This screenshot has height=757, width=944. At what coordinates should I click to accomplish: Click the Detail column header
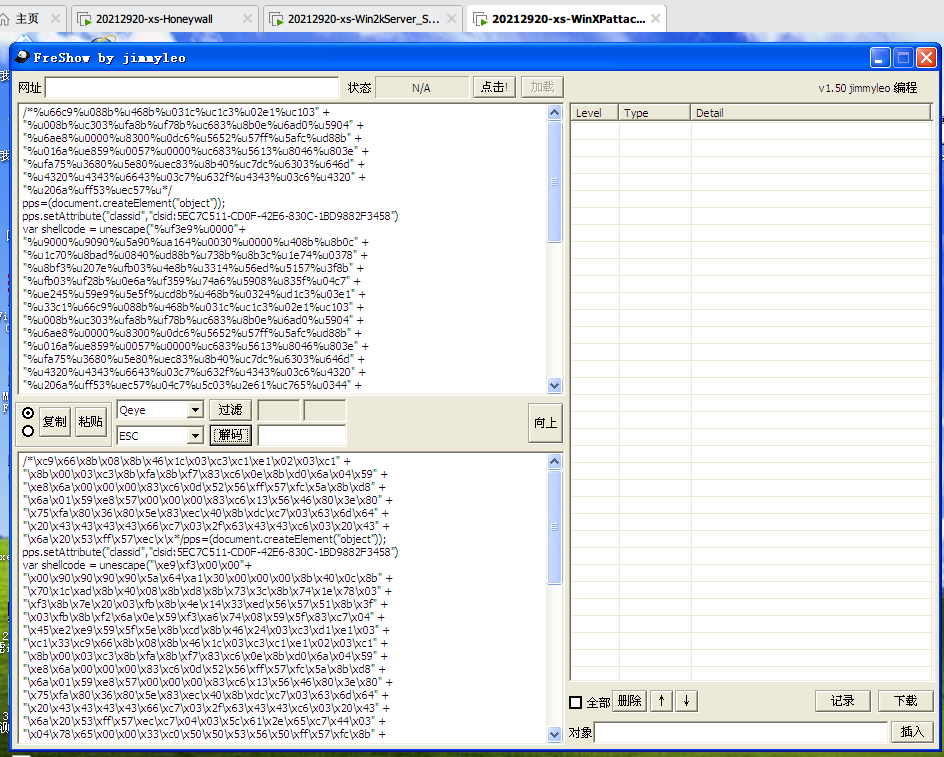pyautogui.click(x=810, y=113)
